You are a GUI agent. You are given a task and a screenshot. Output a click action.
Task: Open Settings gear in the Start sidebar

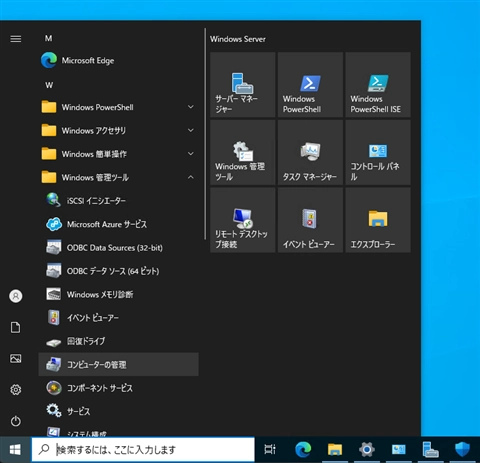16,390
